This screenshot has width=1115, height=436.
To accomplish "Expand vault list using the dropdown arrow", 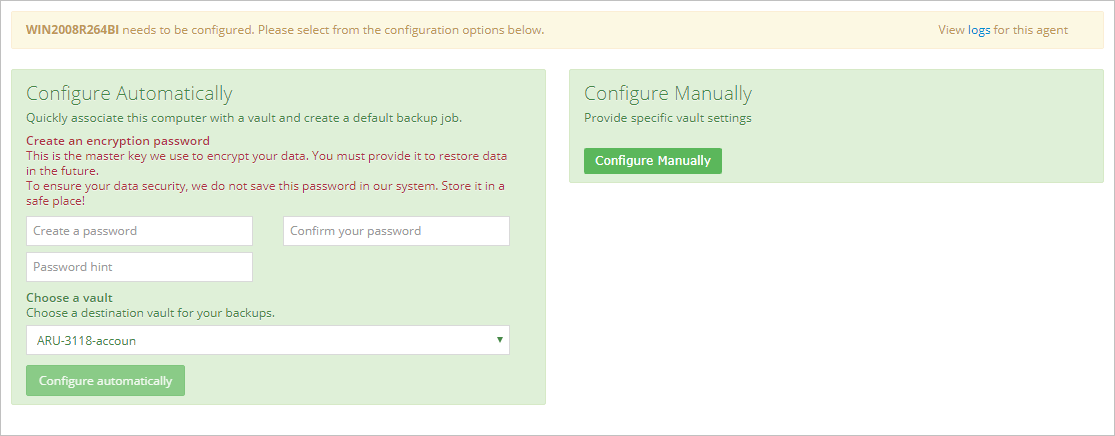I will (499, 340).
